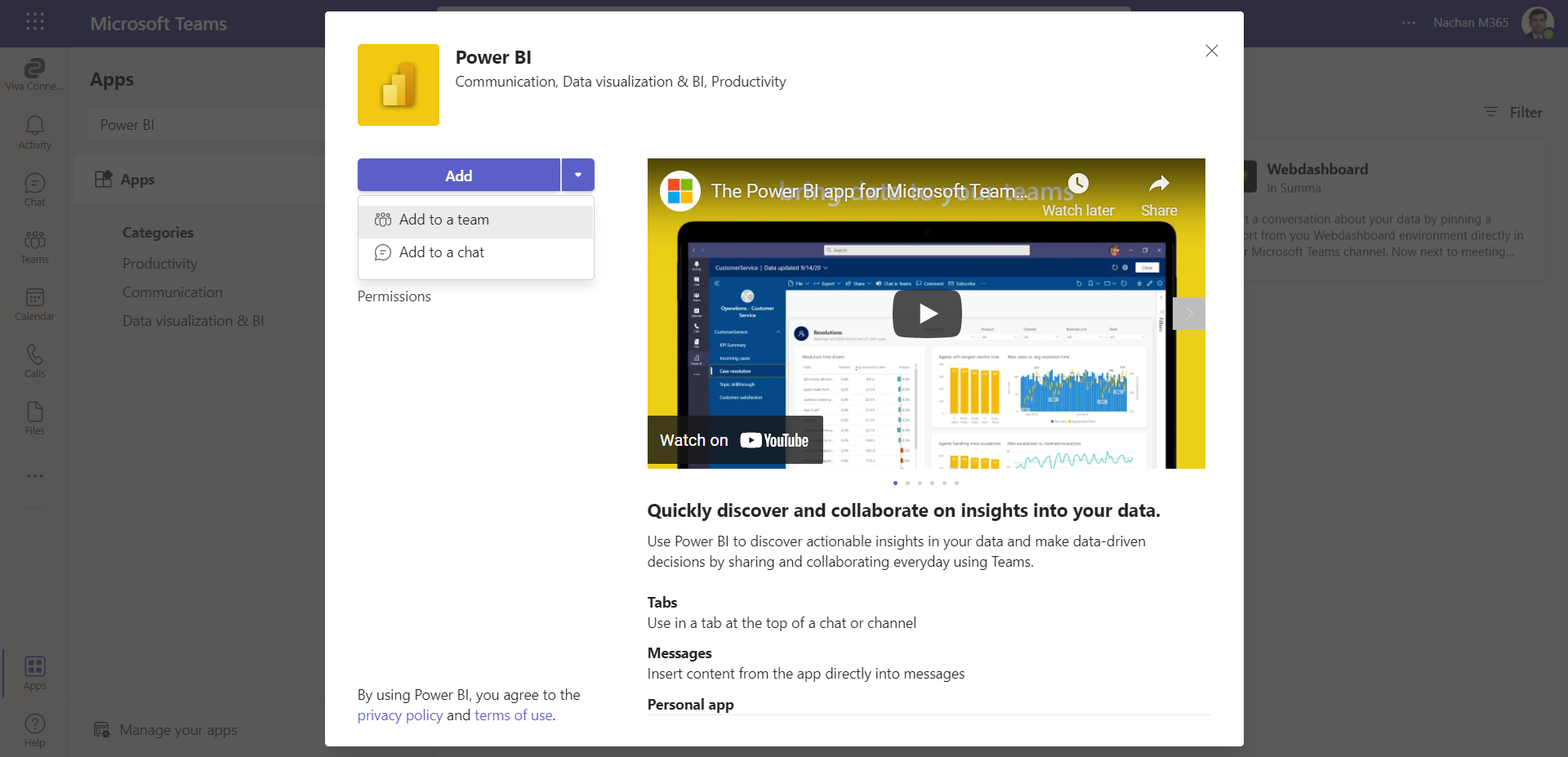The image size is (1568, 757).
Task: Close the Power BI dialog
Action: coord(1211,51)
